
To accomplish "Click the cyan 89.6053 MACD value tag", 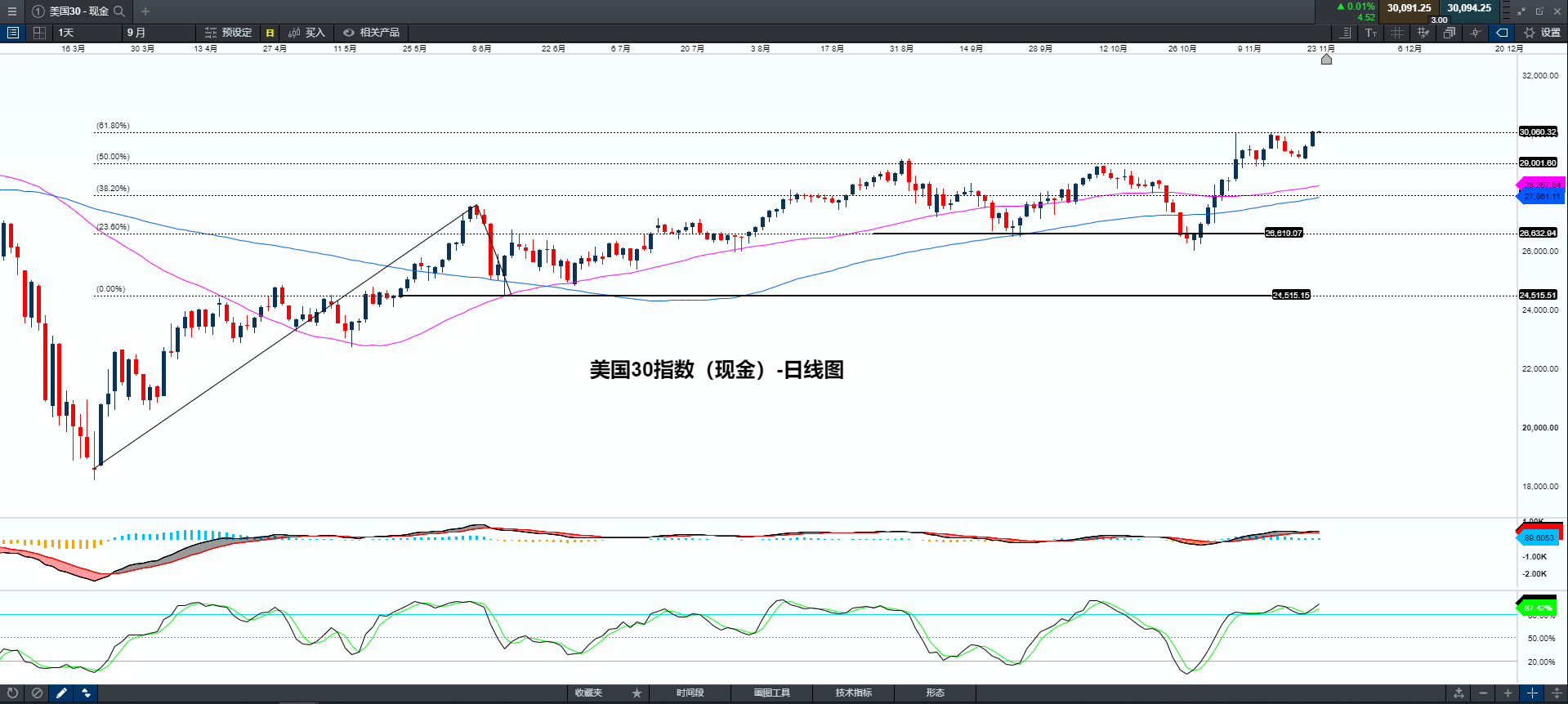I will point(1538,538).
